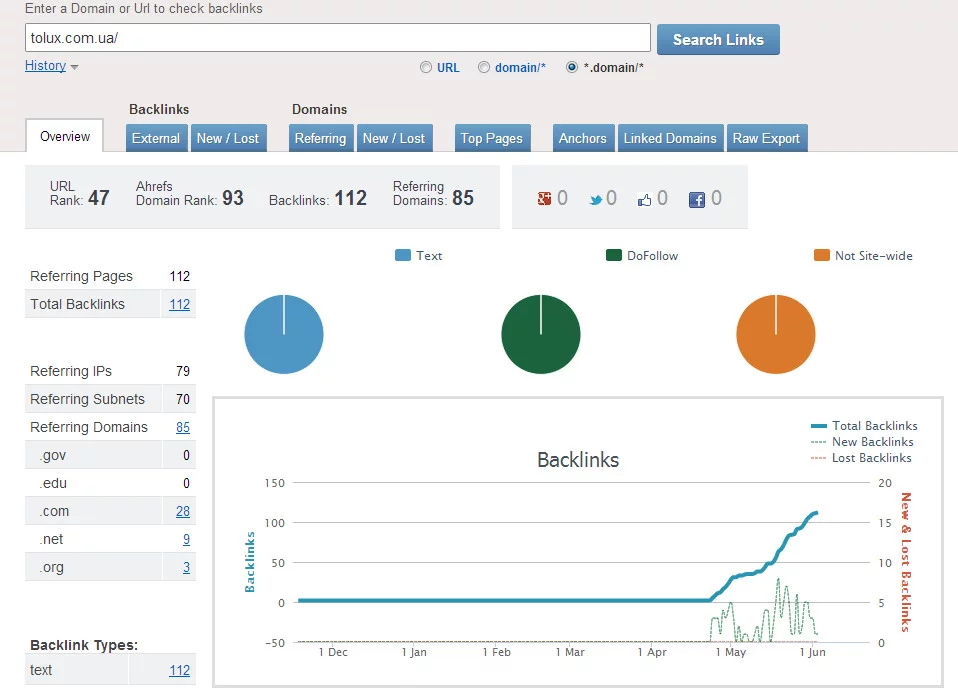Open the Anchors tab
The width and height of the screenshot is (958, 692).
[583, 138]
